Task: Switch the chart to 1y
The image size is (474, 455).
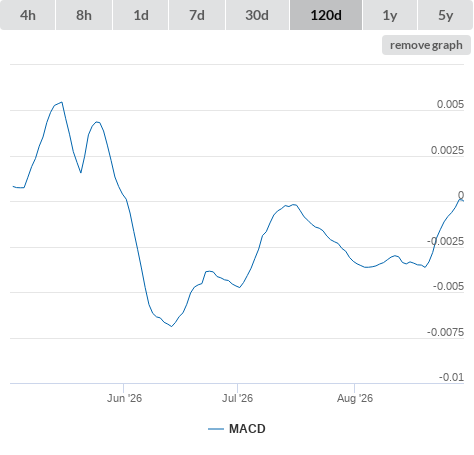Action: pos(390,15)
